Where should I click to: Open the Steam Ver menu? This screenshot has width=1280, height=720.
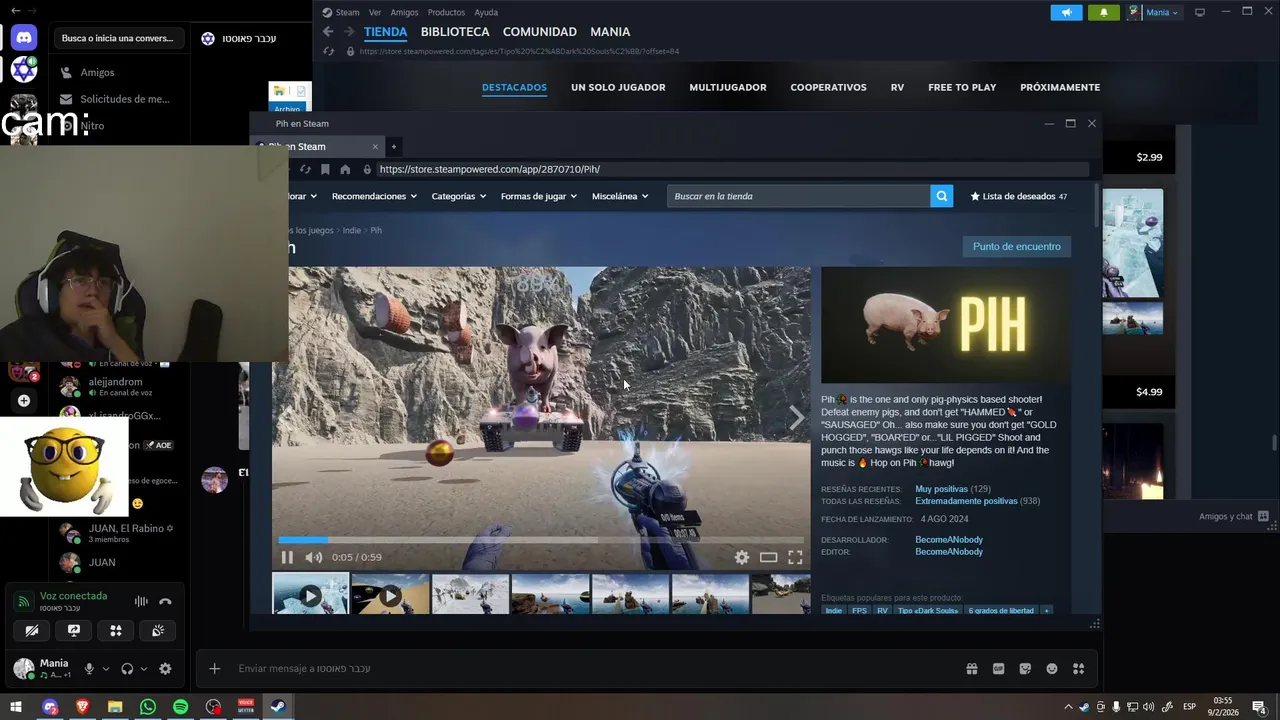pos(375,12)
